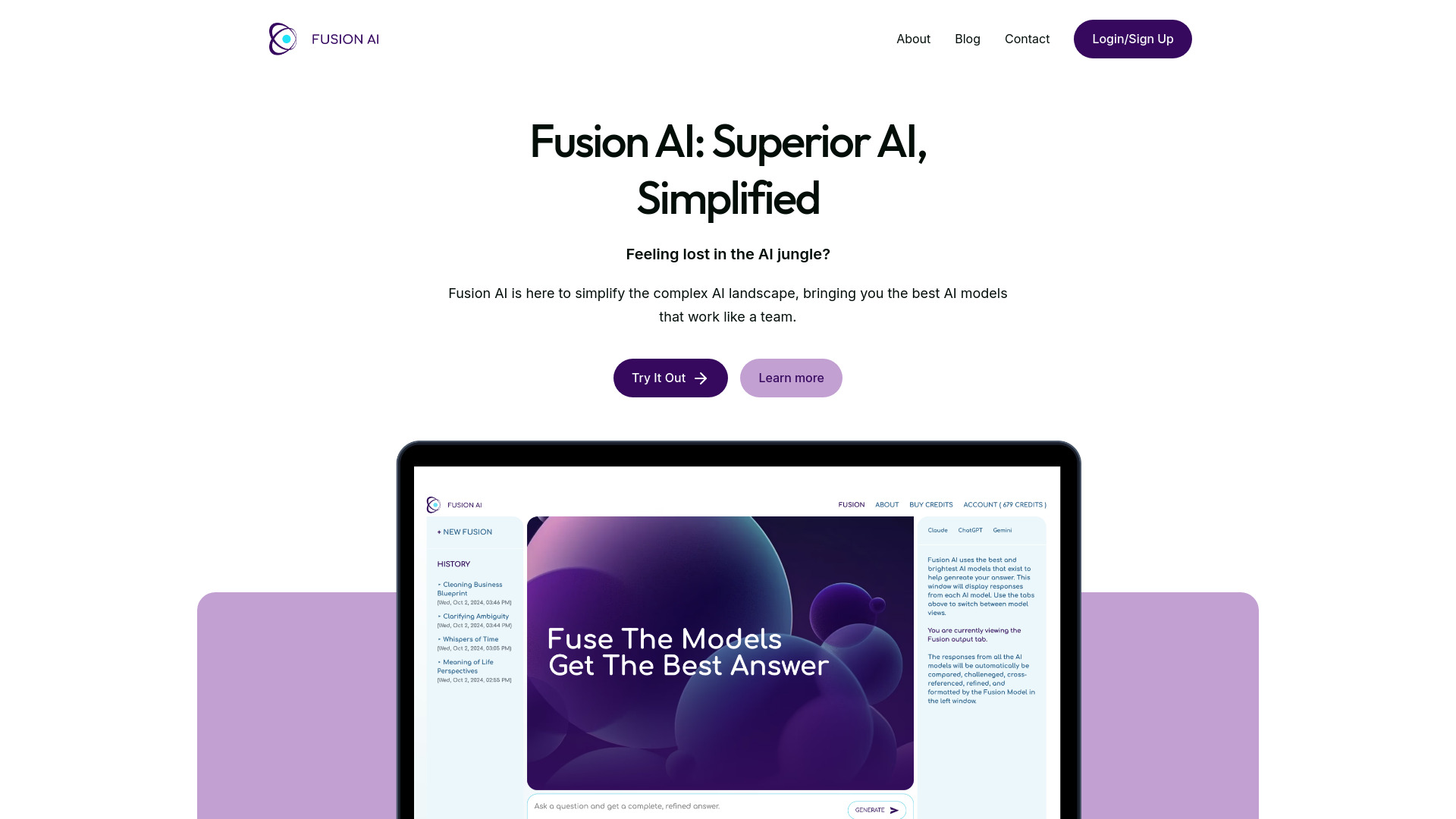Click the BUY CREDITS menu item
Screen dimensions: 1456x819
pos(931,504)
